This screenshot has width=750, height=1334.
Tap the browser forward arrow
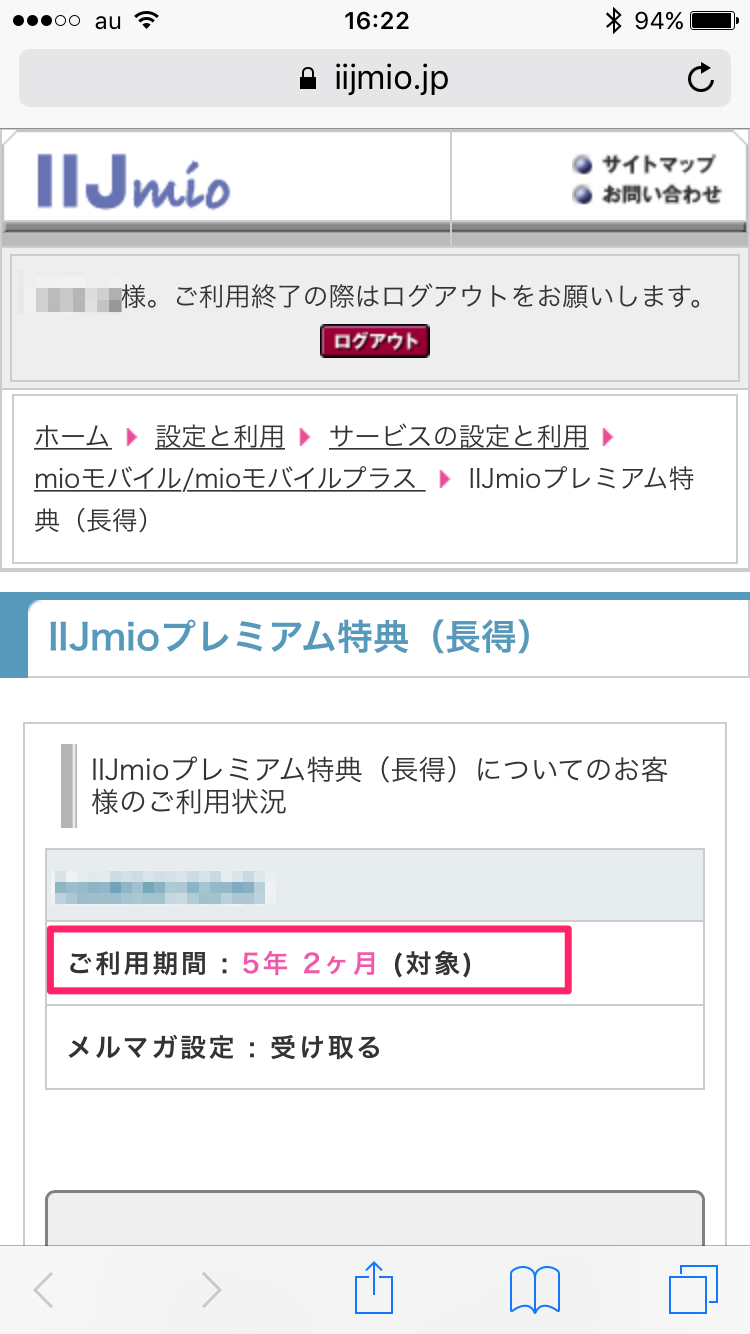[x=210, y=1290]
